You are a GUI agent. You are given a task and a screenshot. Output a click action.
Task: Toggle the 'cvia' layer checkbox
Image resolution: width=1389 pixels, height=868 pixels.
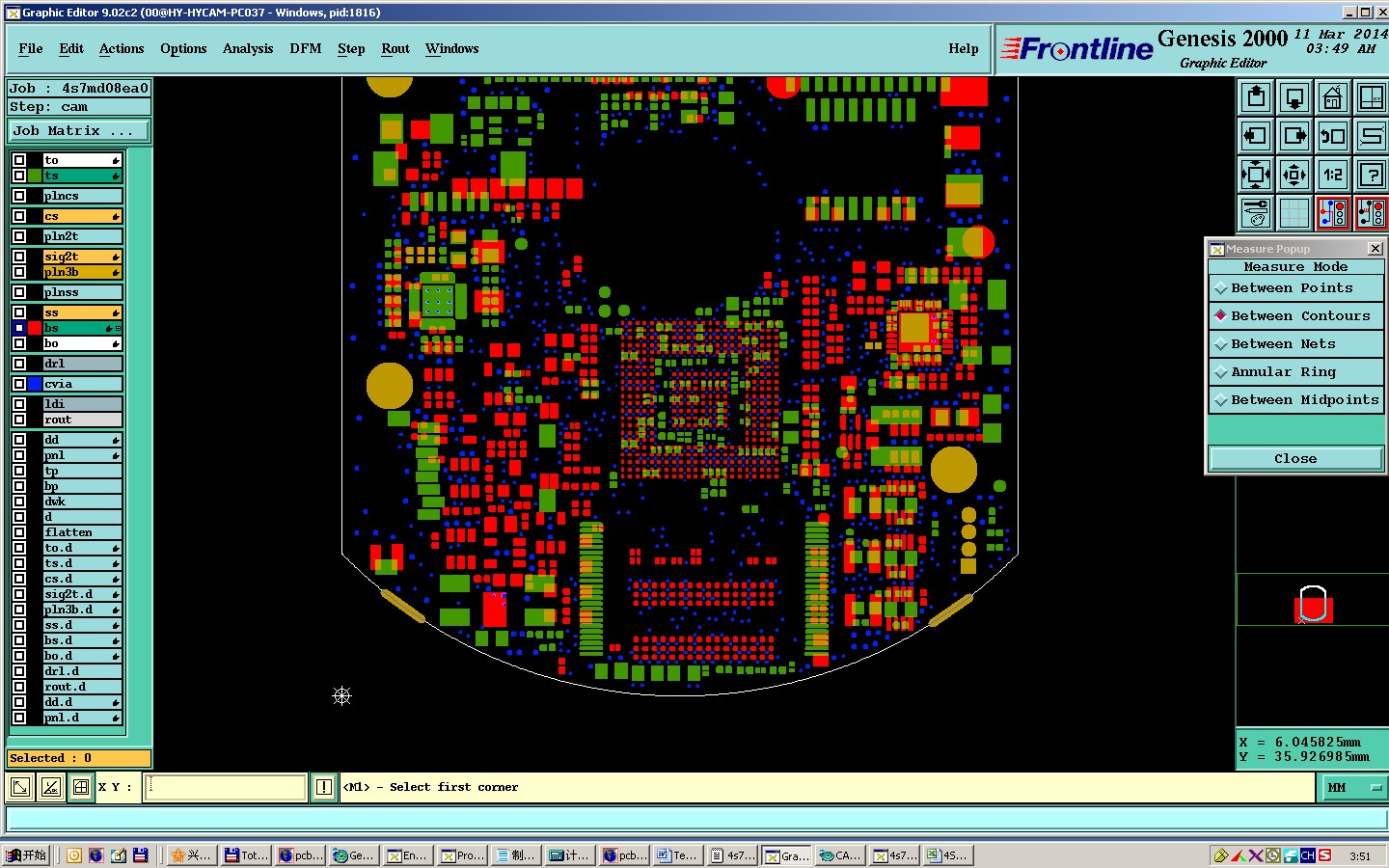point(19,384)
